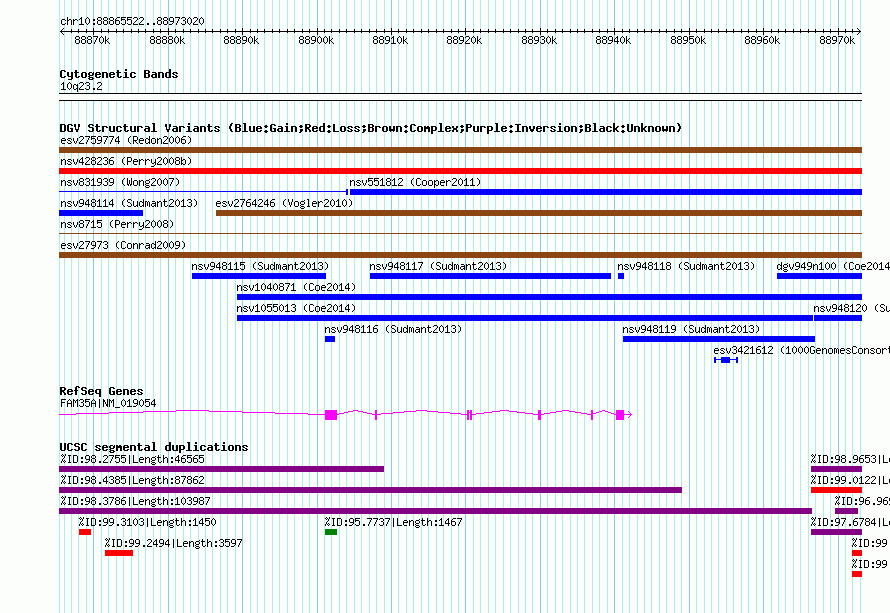Select the Cytogenetic Bands track title
The width and height of the screenshot is (890, 613).
(x=119, y=74)
